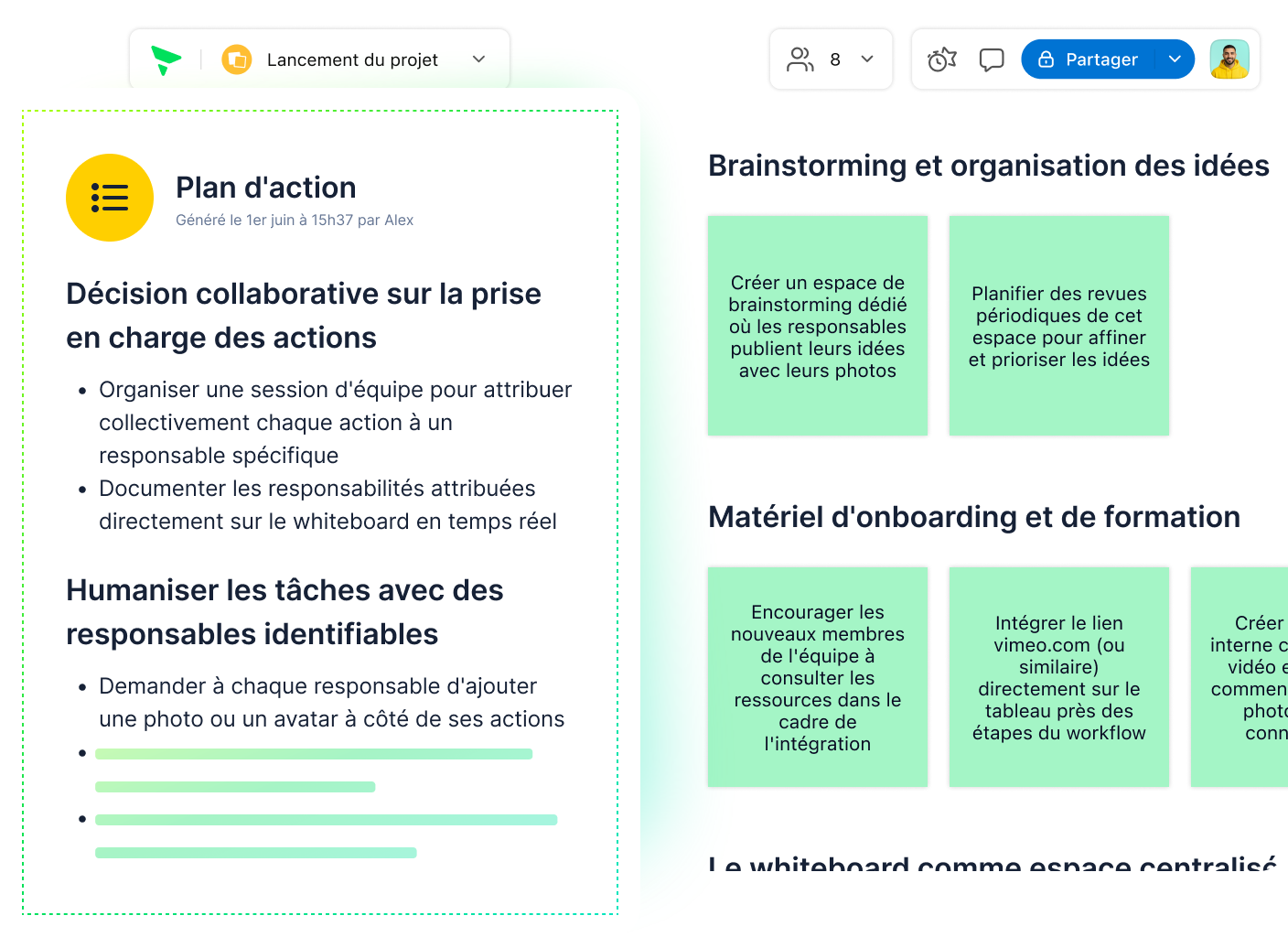
Task: Select sticky note 'Planifier des revues périodiques'
Action: [x=1059, y=326]
